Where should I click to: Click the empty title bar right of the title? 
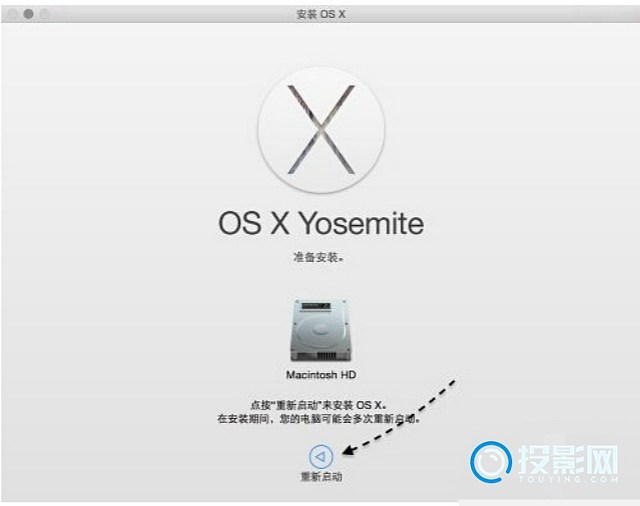click(490, 14)
